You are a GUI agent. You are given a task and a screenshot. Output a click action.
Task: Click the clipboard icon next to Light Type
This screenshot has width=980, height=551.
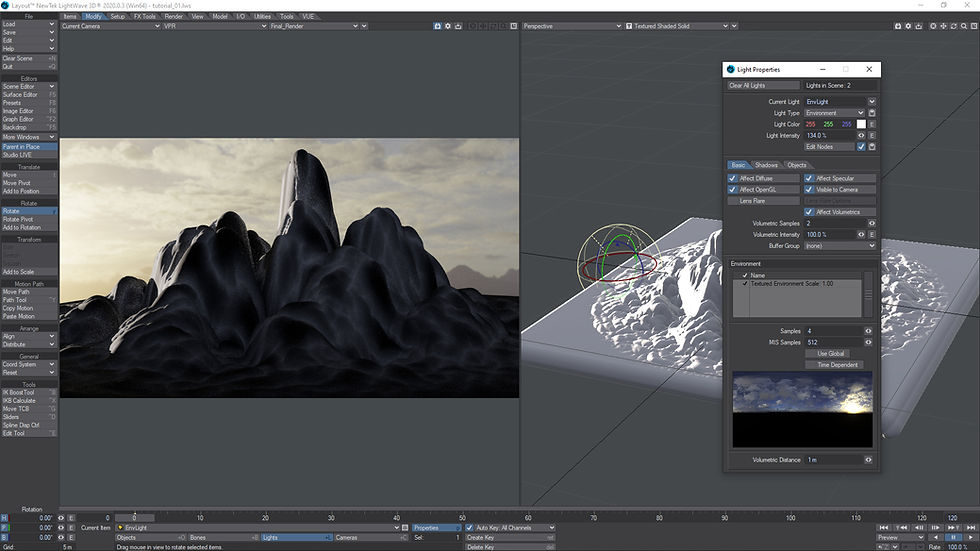point(872,113)
